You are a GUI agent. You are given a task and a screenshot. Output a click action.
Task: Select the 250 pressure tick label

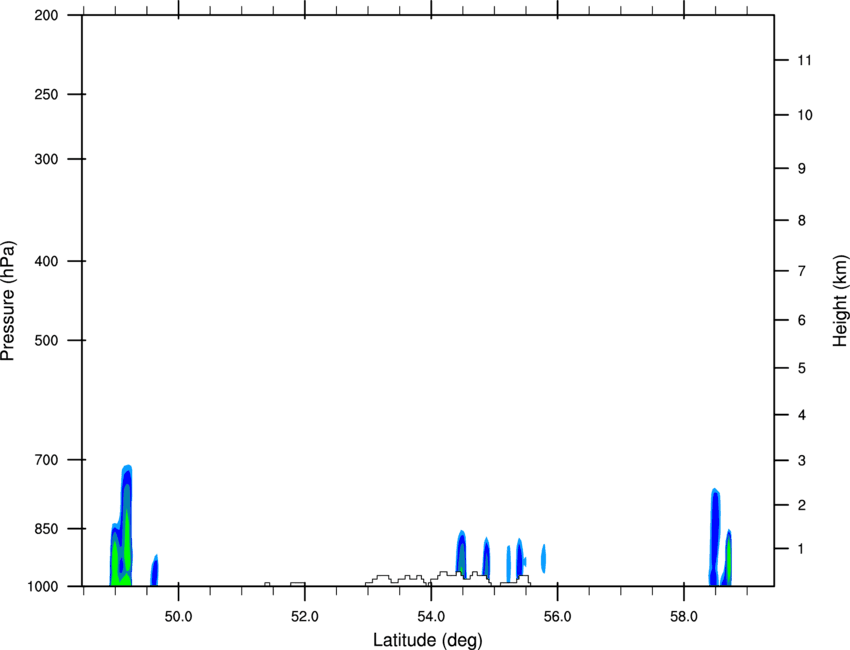click(x=46, y=94)
